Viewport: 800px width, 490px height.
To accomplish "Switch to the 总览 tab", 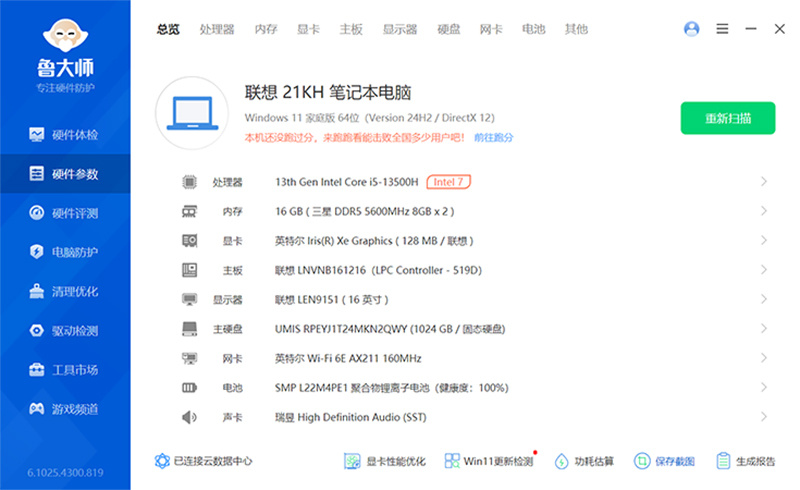I will [x=168, y=29].
